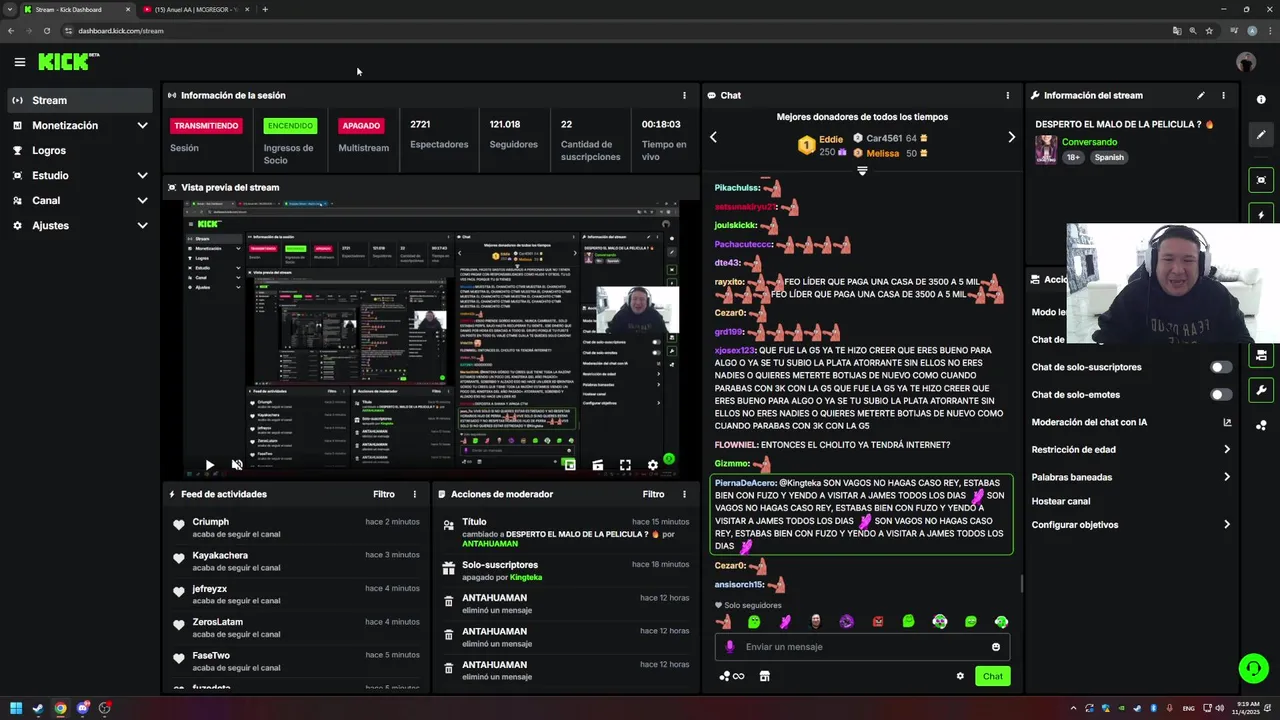The image size is (1280, 720).
Task: Expand Restricción de edad settings
Action: 1131,450
